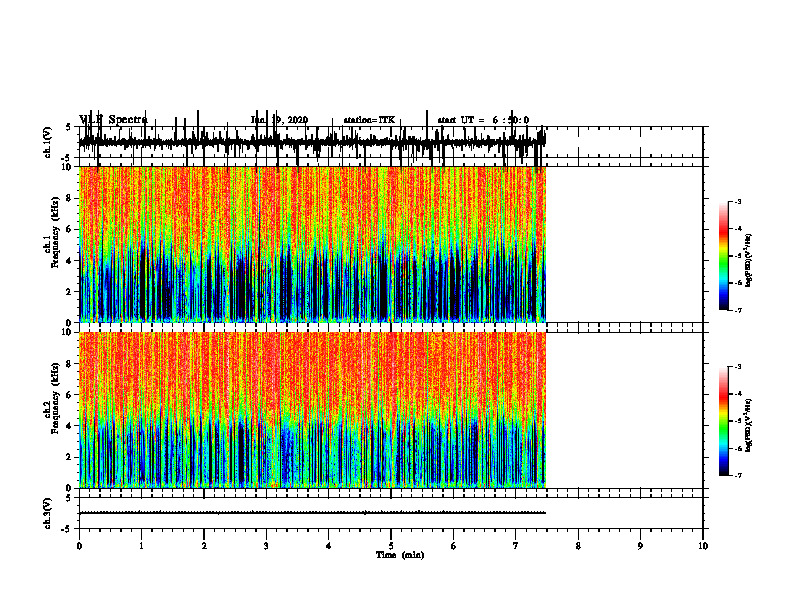
Task: Click the ch.2 spectrogram color scale bar
Action: point(724,421)
